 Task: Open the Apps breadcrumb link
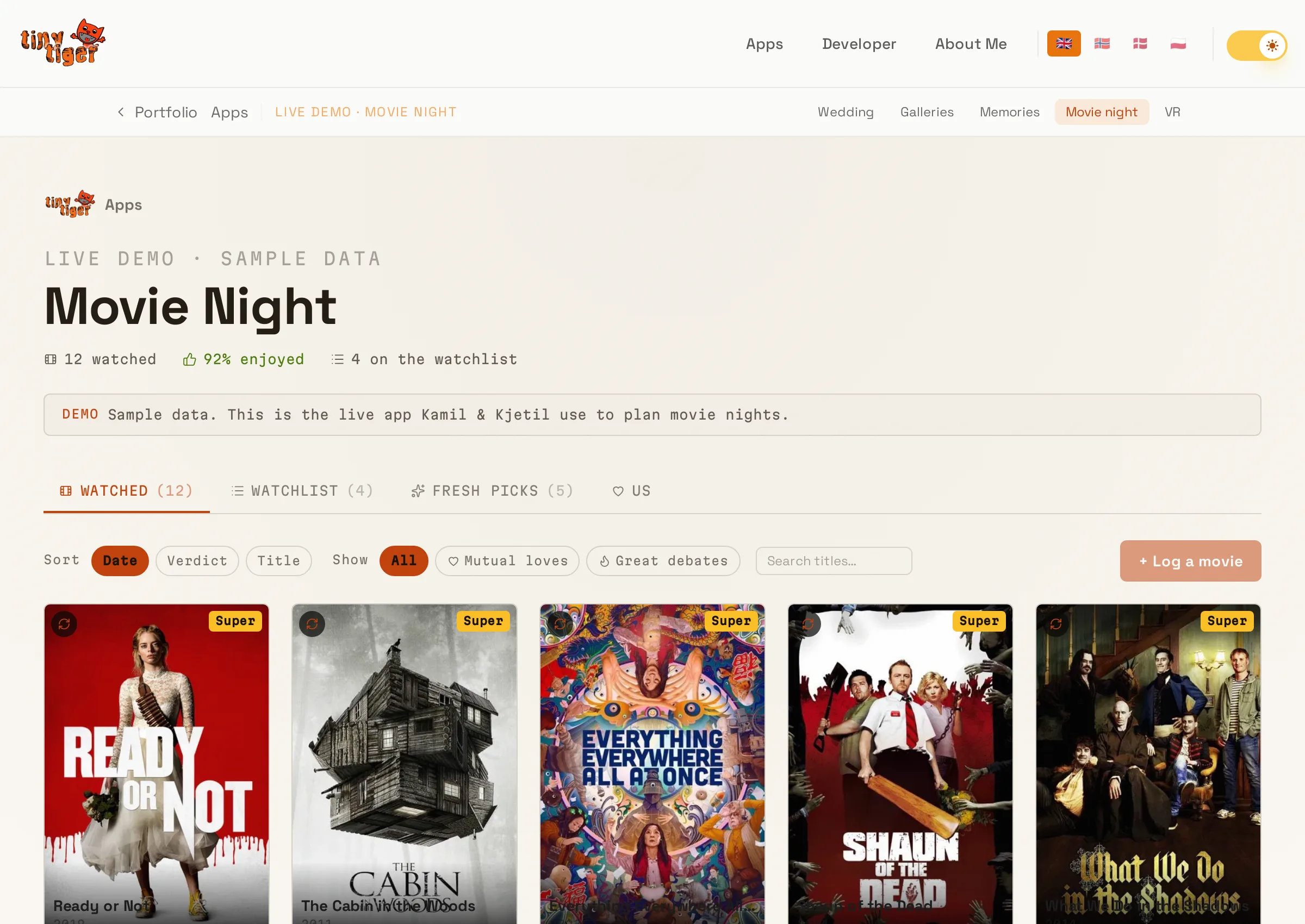pyautogui.click(x=229, y=112)
